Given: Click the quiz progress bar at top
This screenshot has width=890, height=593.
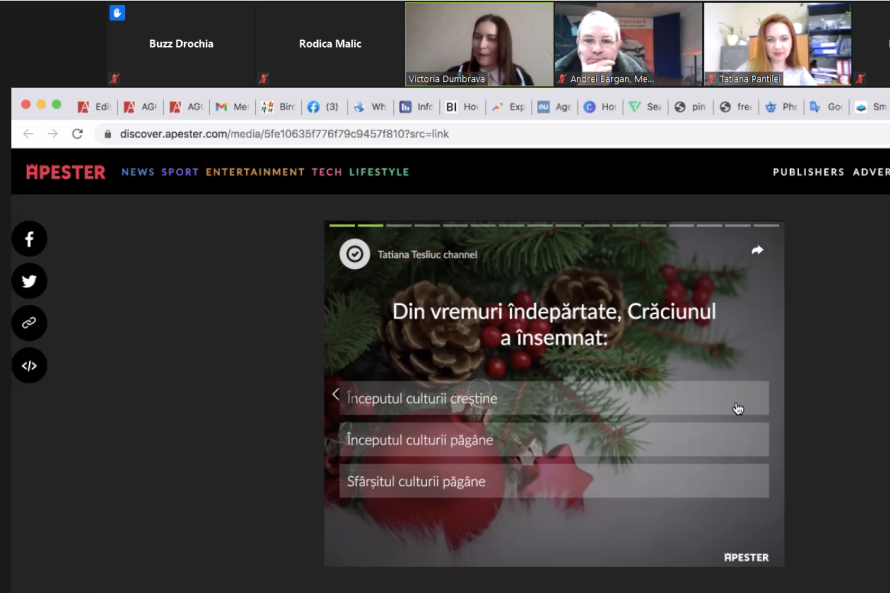Looking at the screenshot, I should [x=553, y=225].
